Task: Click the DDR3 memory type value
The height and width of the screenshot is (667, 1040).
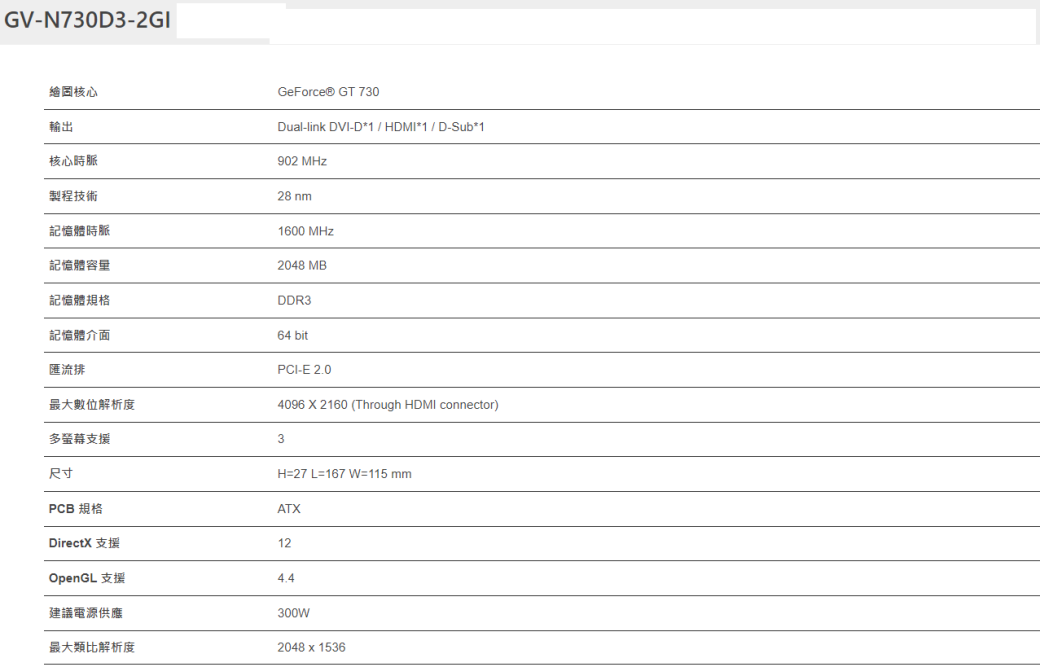Action: [x=294, y=300]
